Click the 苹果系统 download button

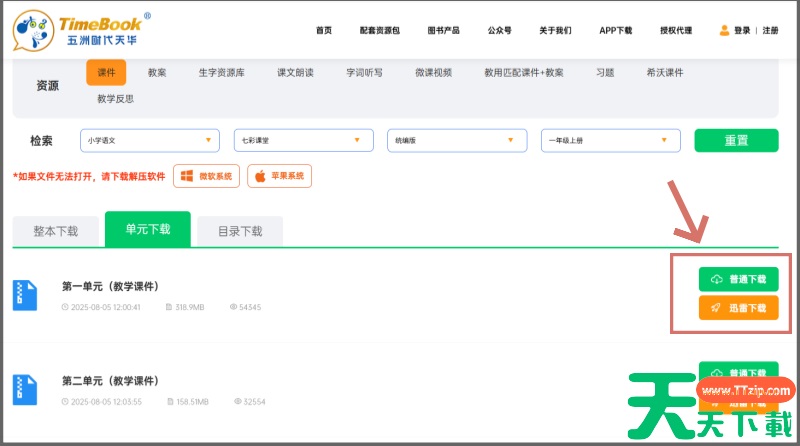coord(280,176)
